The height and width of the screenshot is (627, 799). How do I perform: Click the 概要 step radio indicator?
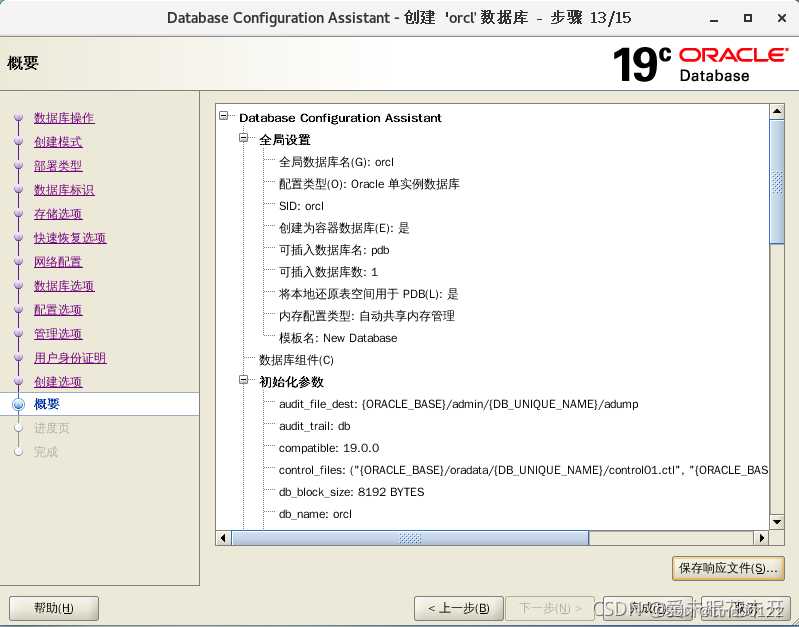tap(18, 404)
